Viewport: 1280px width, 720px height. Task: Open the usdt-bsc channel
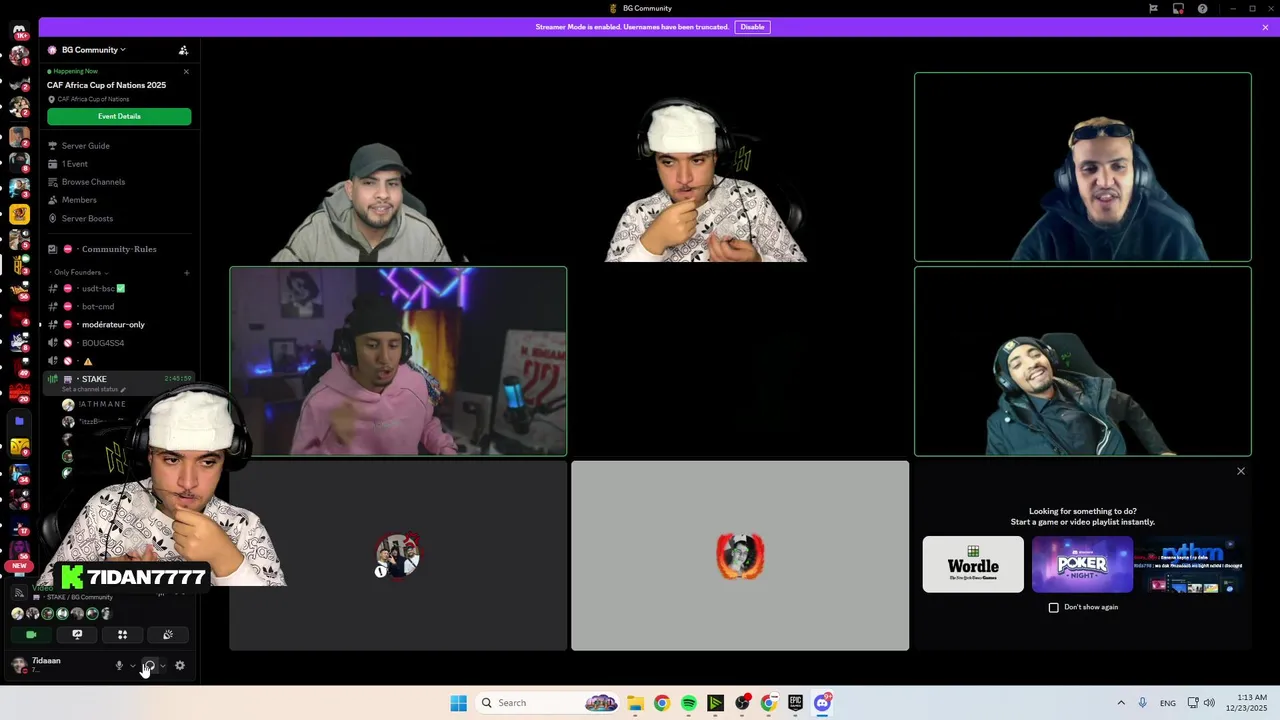point(118,289)
